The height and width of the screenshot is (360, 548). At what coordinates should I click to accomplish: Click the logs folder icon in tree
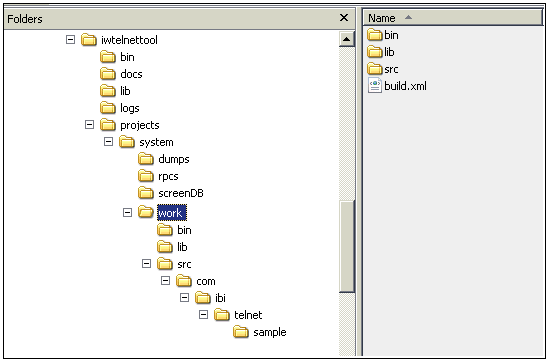tap(108, 108)
